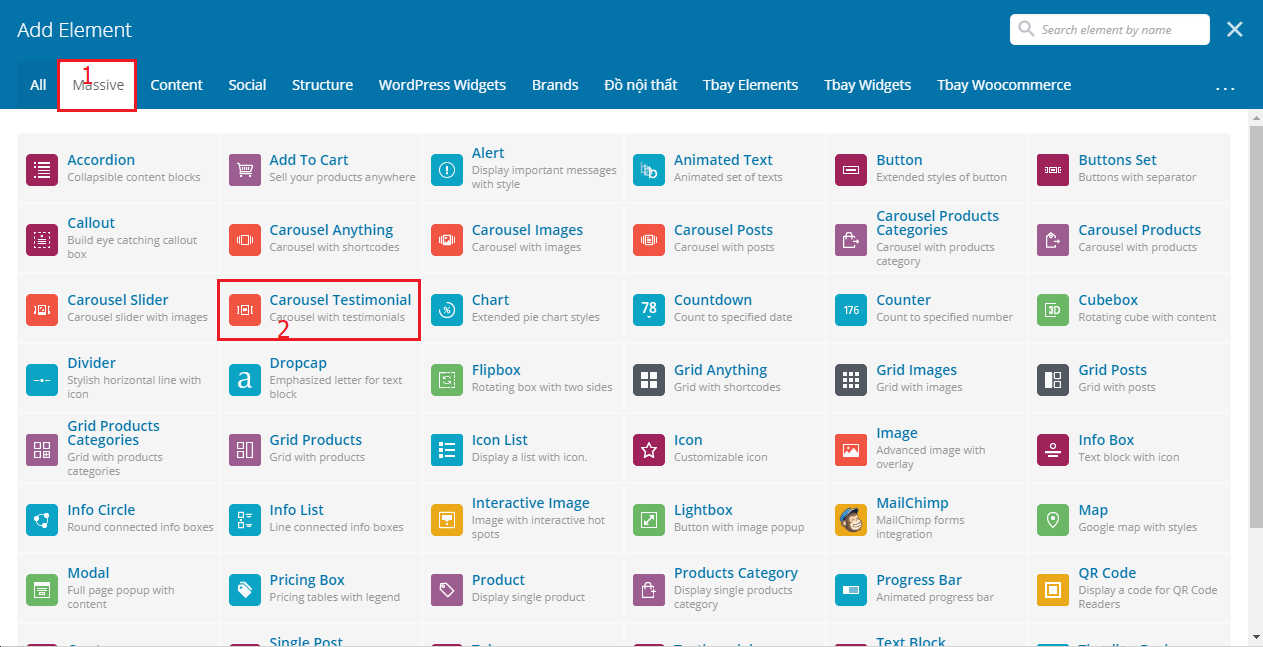Choose the Grid Products element
Viewport: 1263px width, 647px height.
pos(319,450)
